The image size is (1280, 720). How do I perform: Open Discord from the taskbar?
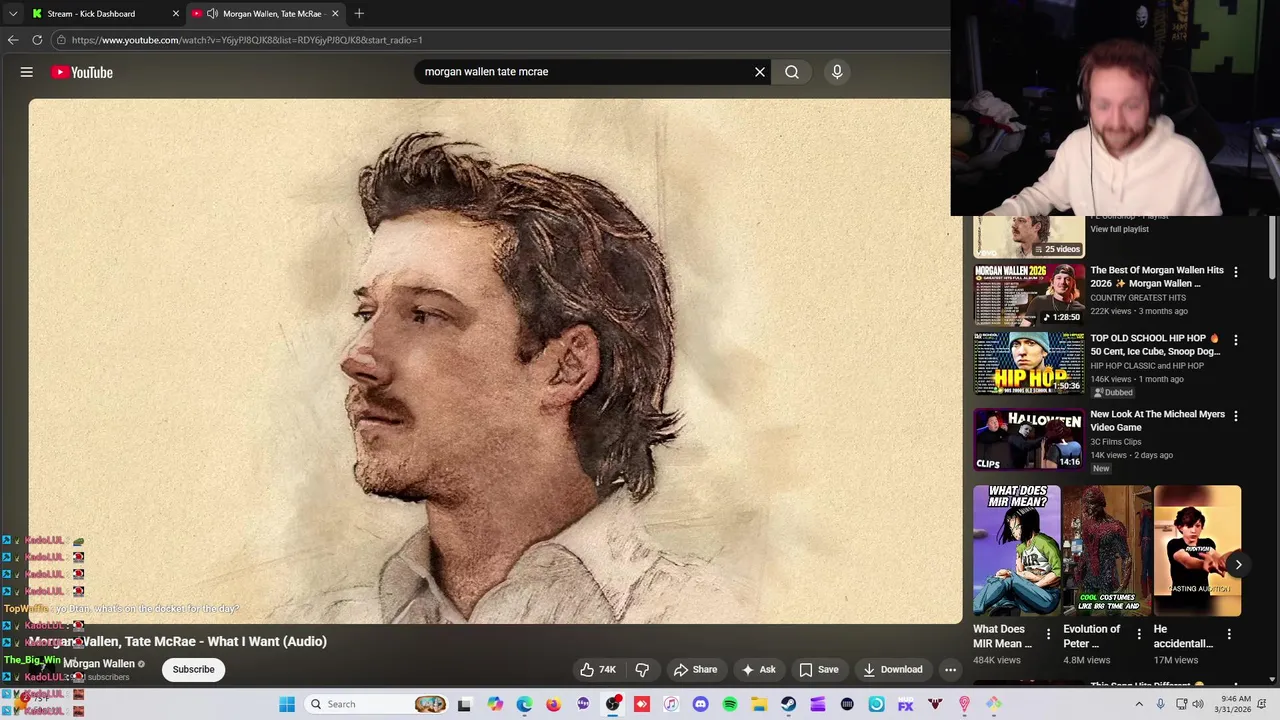(x=700, y=704)
